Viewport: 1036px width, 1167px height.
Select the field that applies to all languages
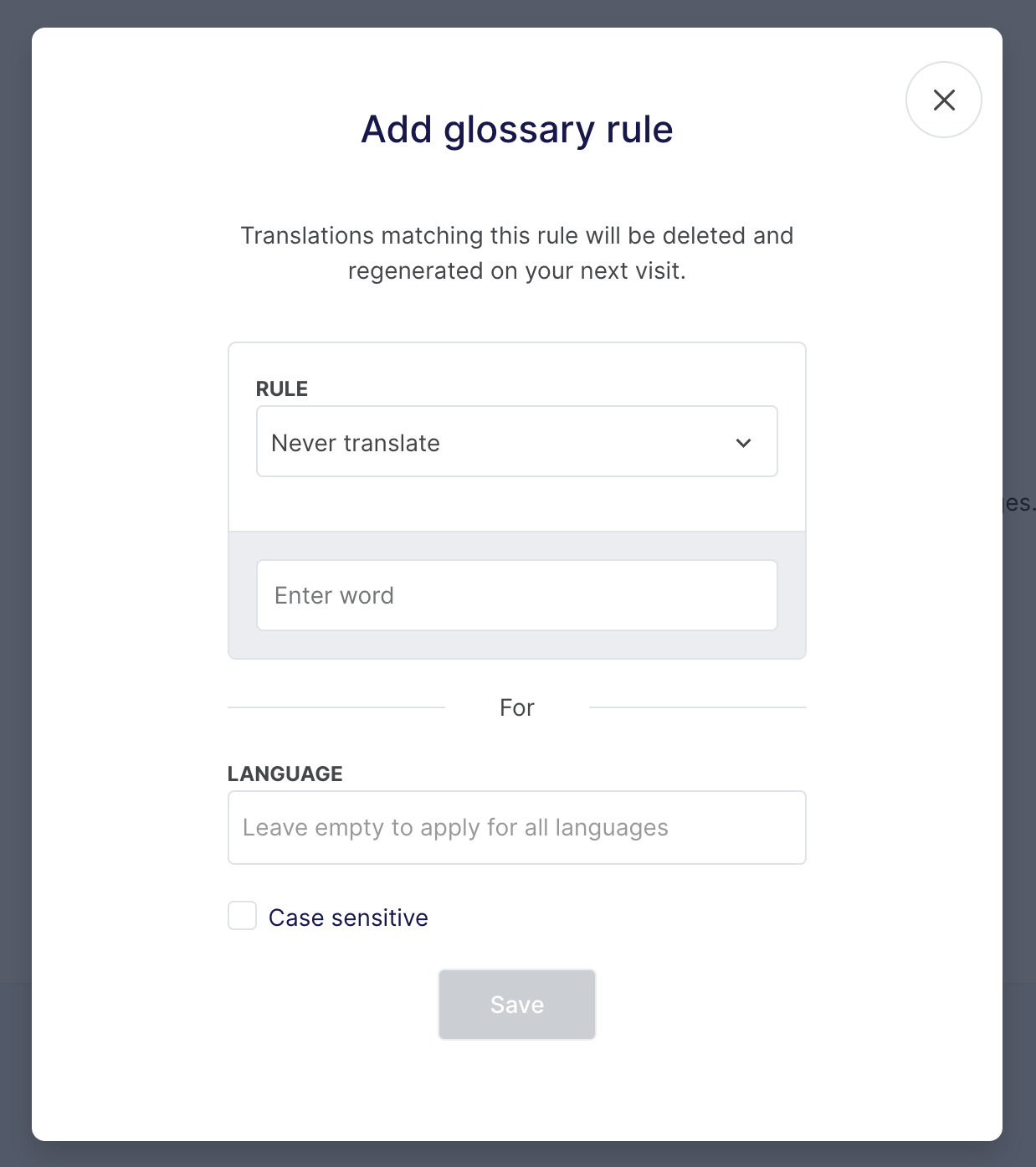pyautogui.click(x=516, y=827)
